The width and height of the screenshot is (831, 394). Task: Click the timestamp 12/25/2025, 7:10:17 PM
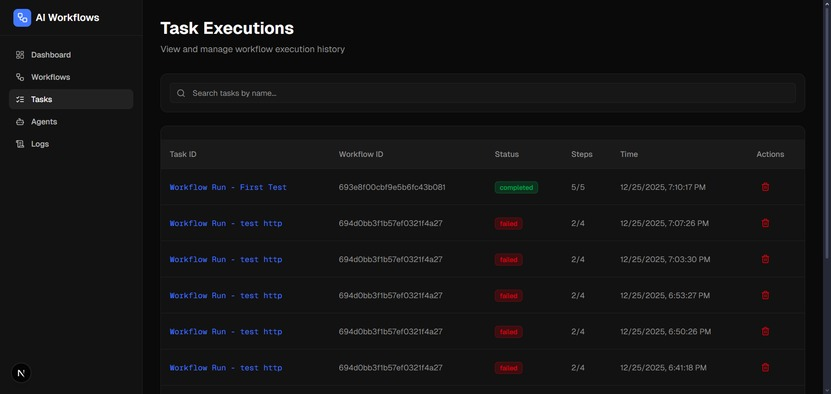click(x=662, y=187)
